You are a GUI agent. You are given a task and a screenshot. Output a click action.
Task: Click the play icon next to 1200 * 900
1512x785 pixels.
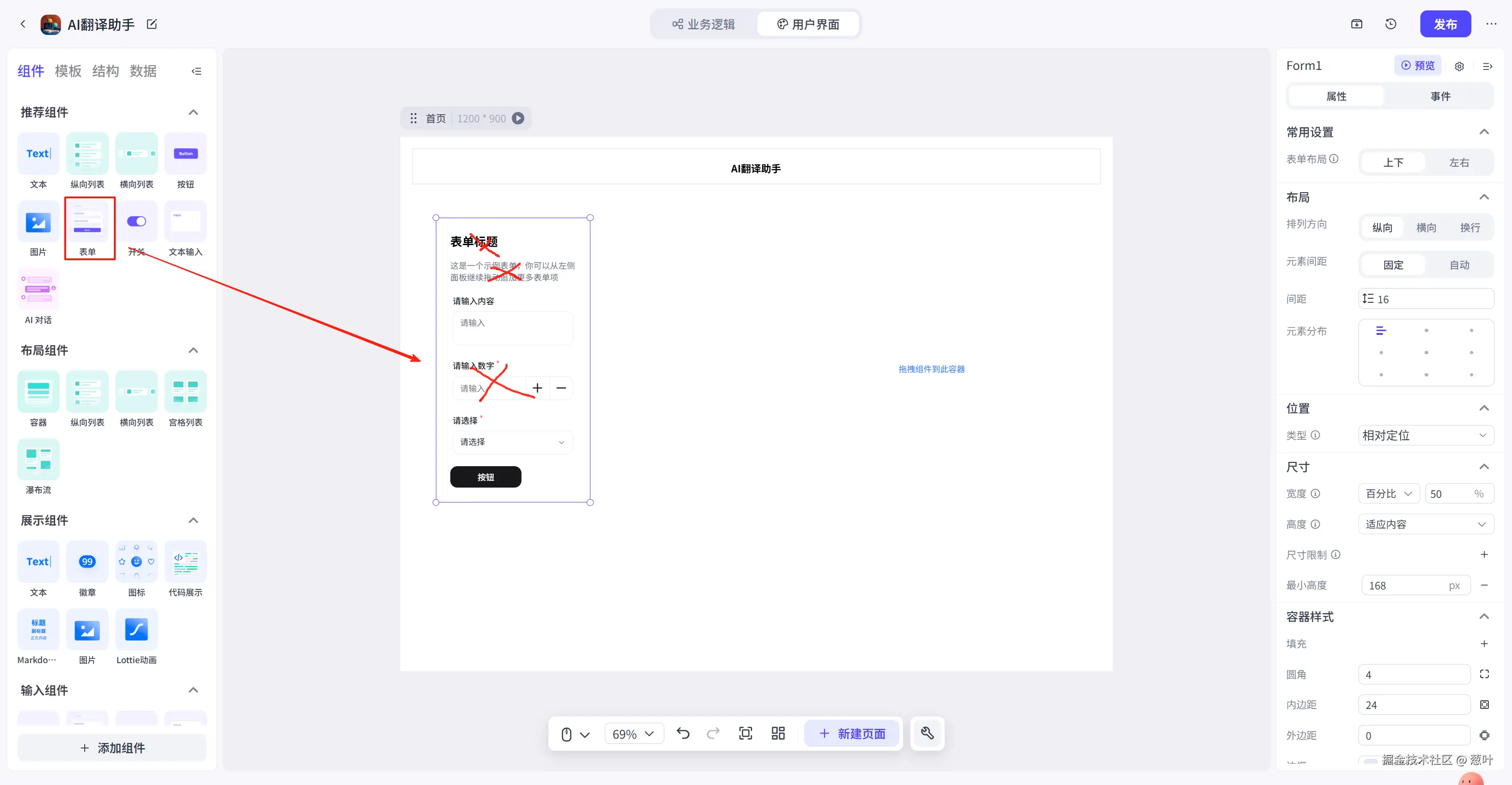point(518,119)
